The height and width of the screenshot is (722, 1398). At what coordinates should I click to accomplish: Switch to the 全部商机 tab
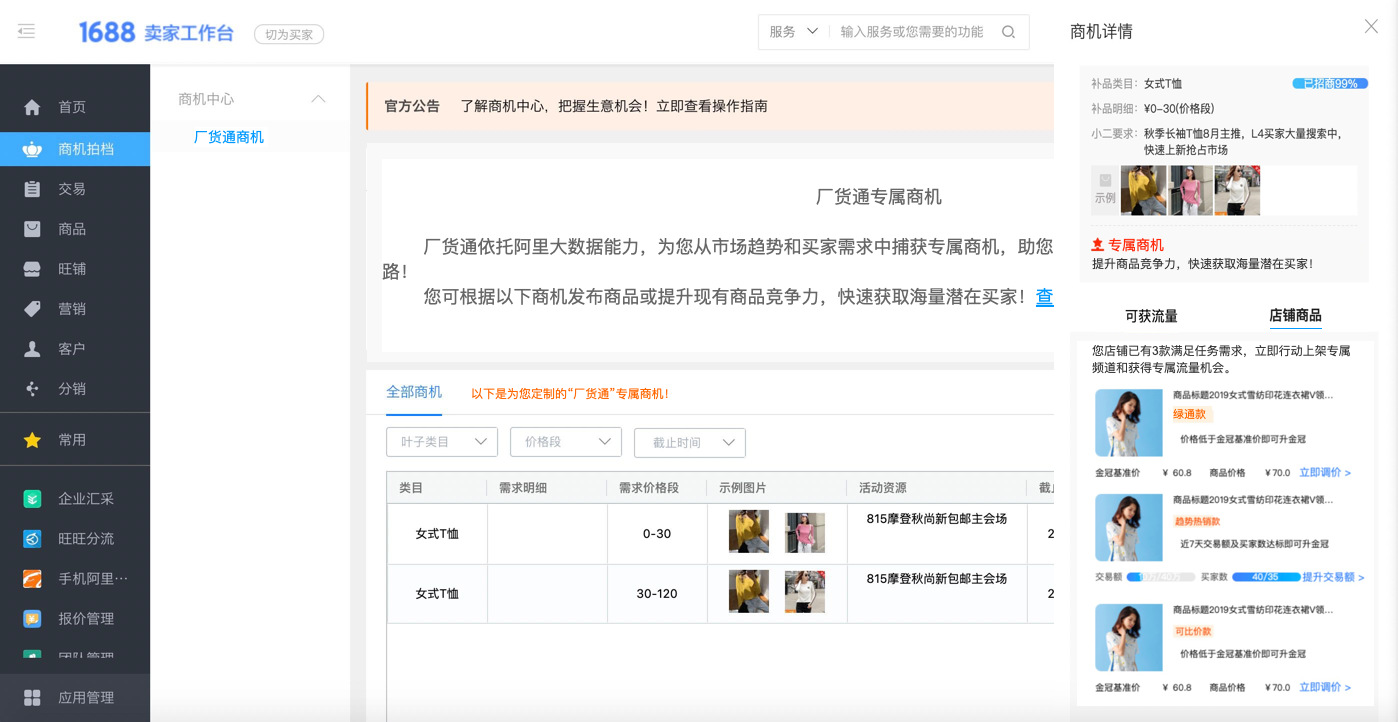click(x=414, y=392)
